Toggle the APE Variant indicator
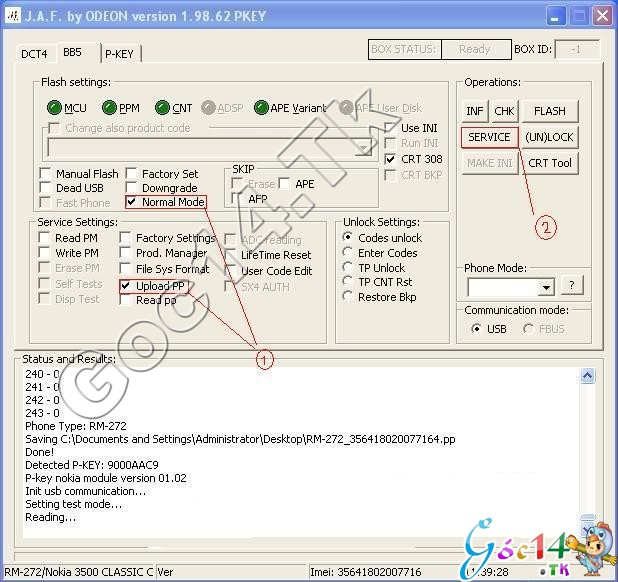Image resolution: width=618 pixels, height=582 pixels. pyautogui.click(x=262, y=108)
